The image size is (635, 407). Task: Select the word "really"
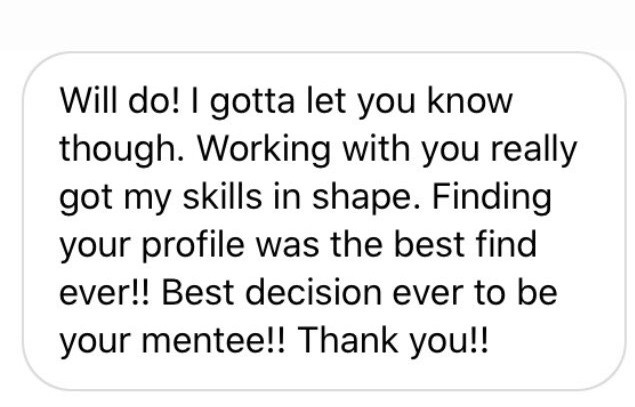[534, 151]
